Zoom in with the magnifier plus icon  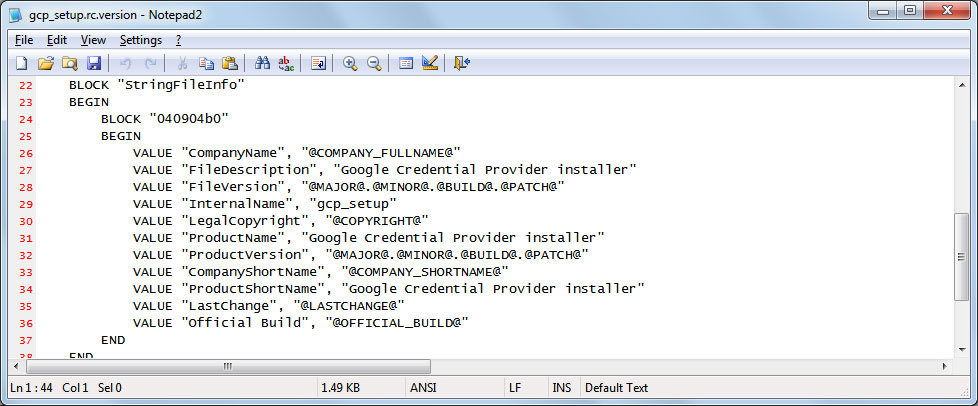(351, 63)
